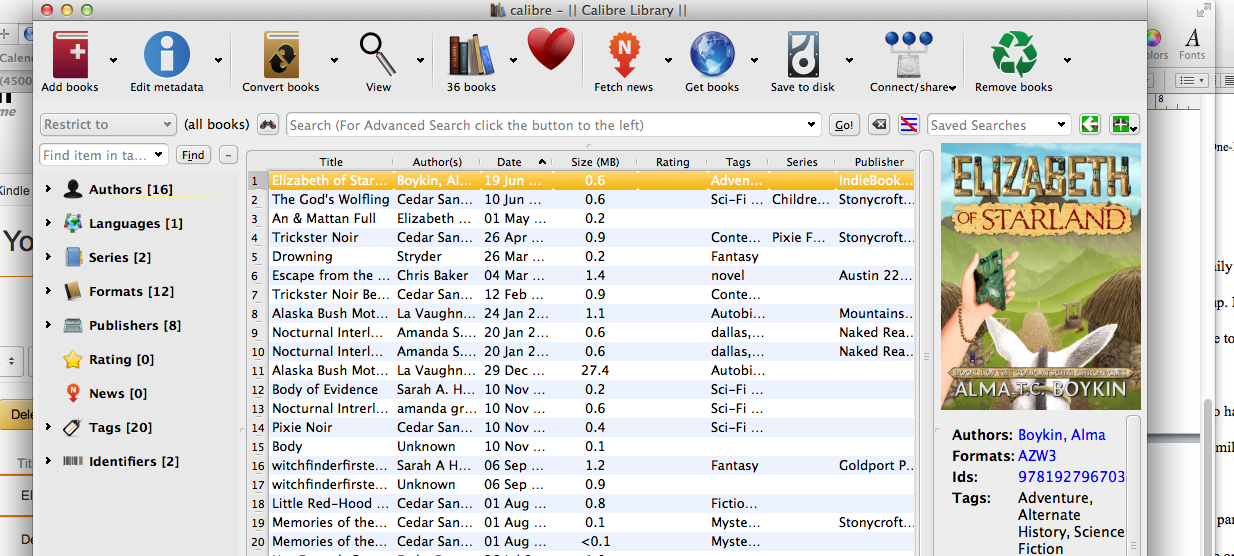
Task: Open advanced search binoculars button
Action: click(x=268, y=125)
